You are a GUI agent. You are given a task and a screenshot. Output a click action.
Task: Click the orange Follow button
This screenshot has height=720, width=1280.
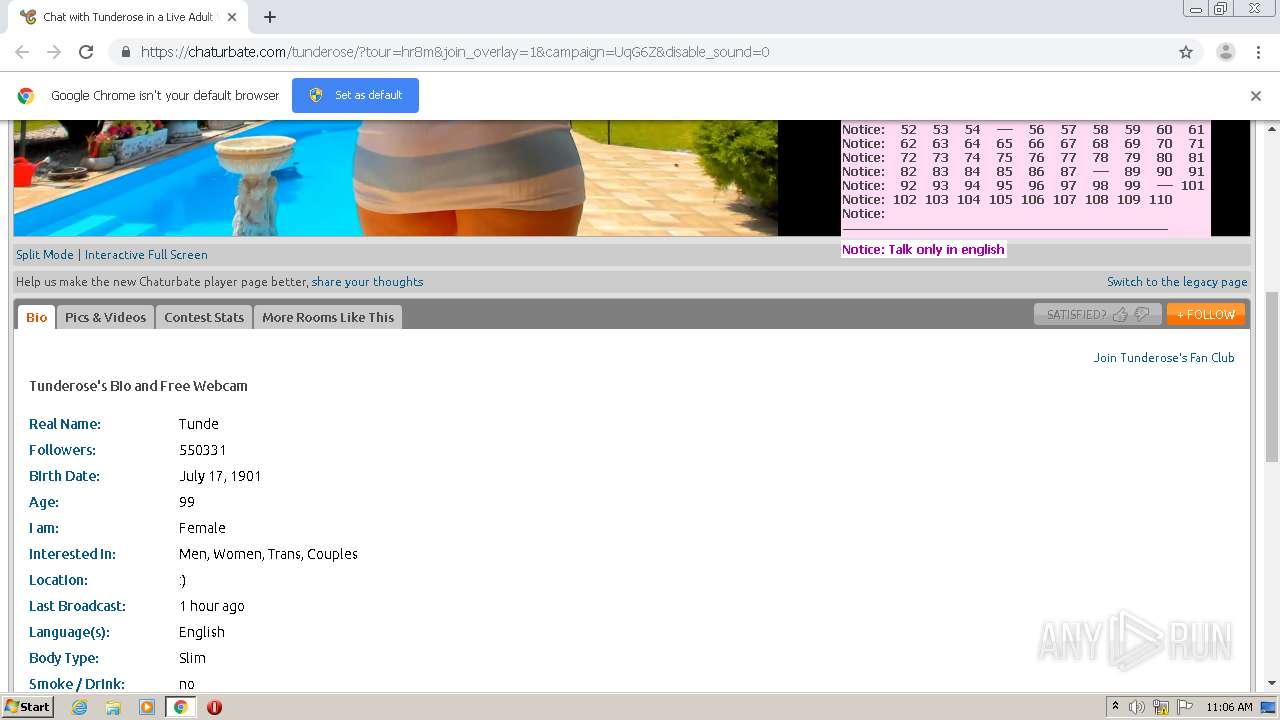pyautogui.click(x=1206, y=314)
